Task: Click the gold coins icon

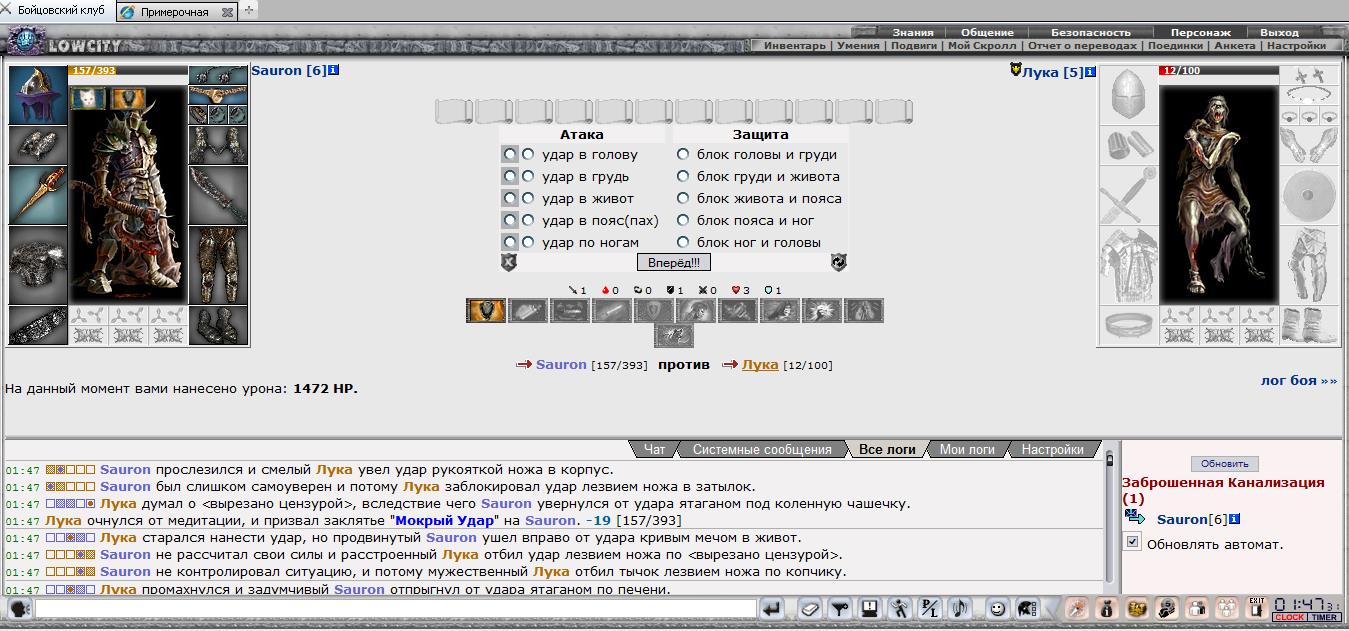Action: (x=1137, y=608)
